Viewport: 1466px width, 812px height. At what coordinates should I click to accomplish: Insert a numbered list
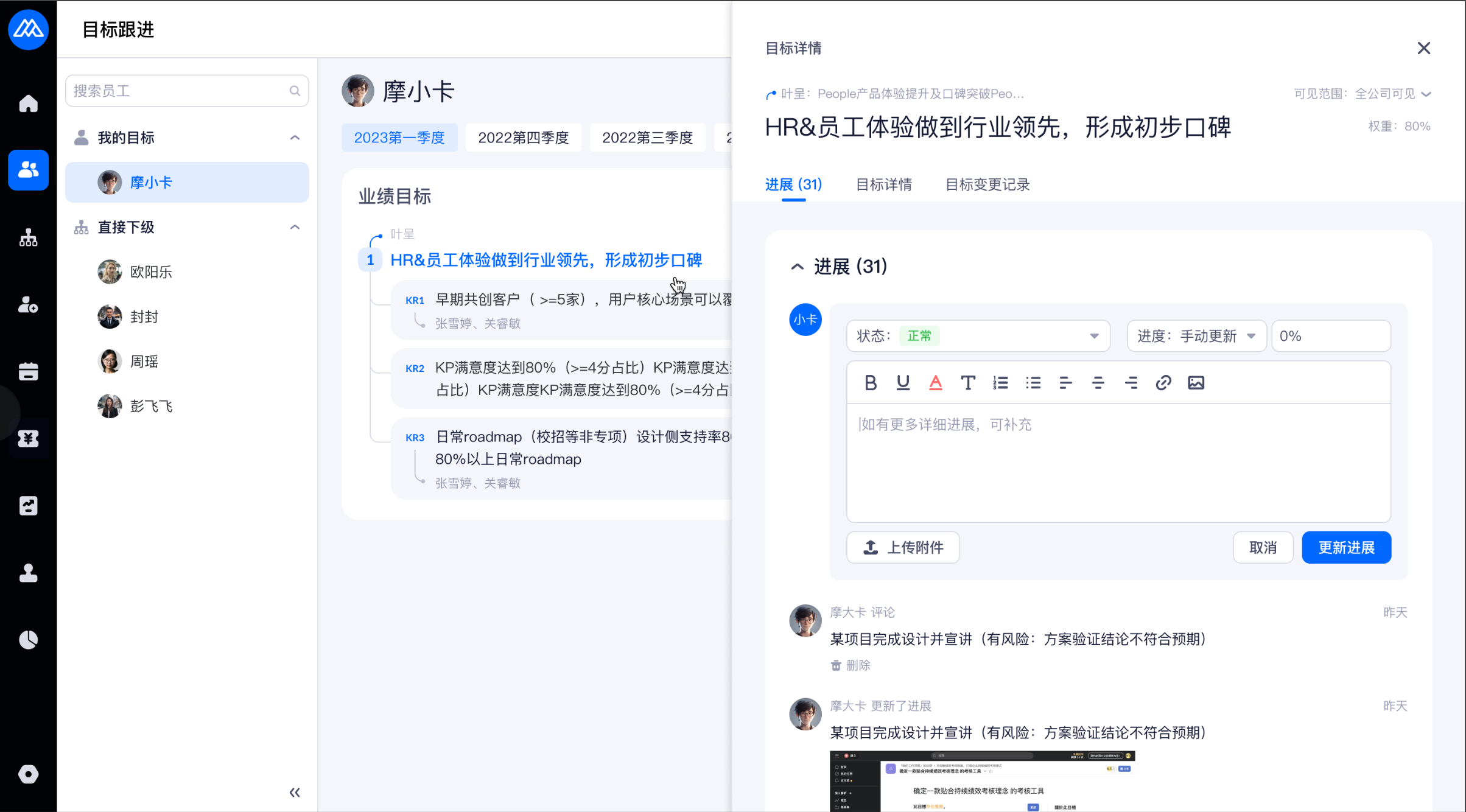coord(1000,383)
